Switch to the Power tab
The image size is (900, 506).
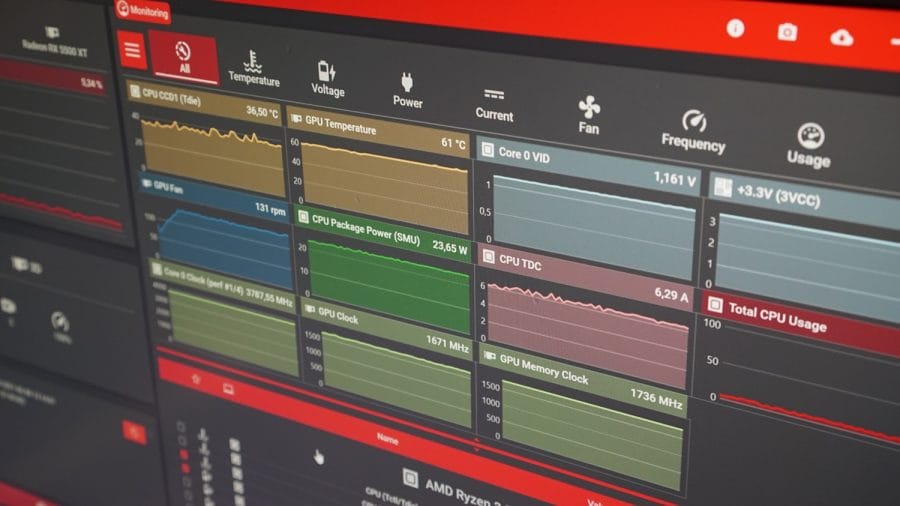tap(407, 90)
